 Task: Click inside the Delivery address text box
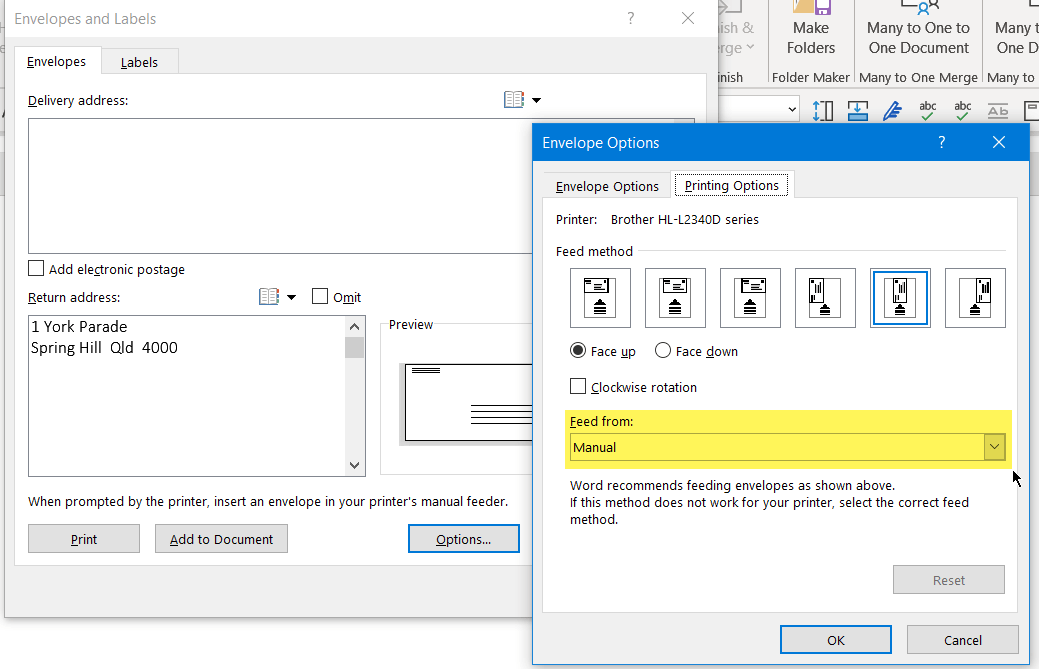pos(280,186)
